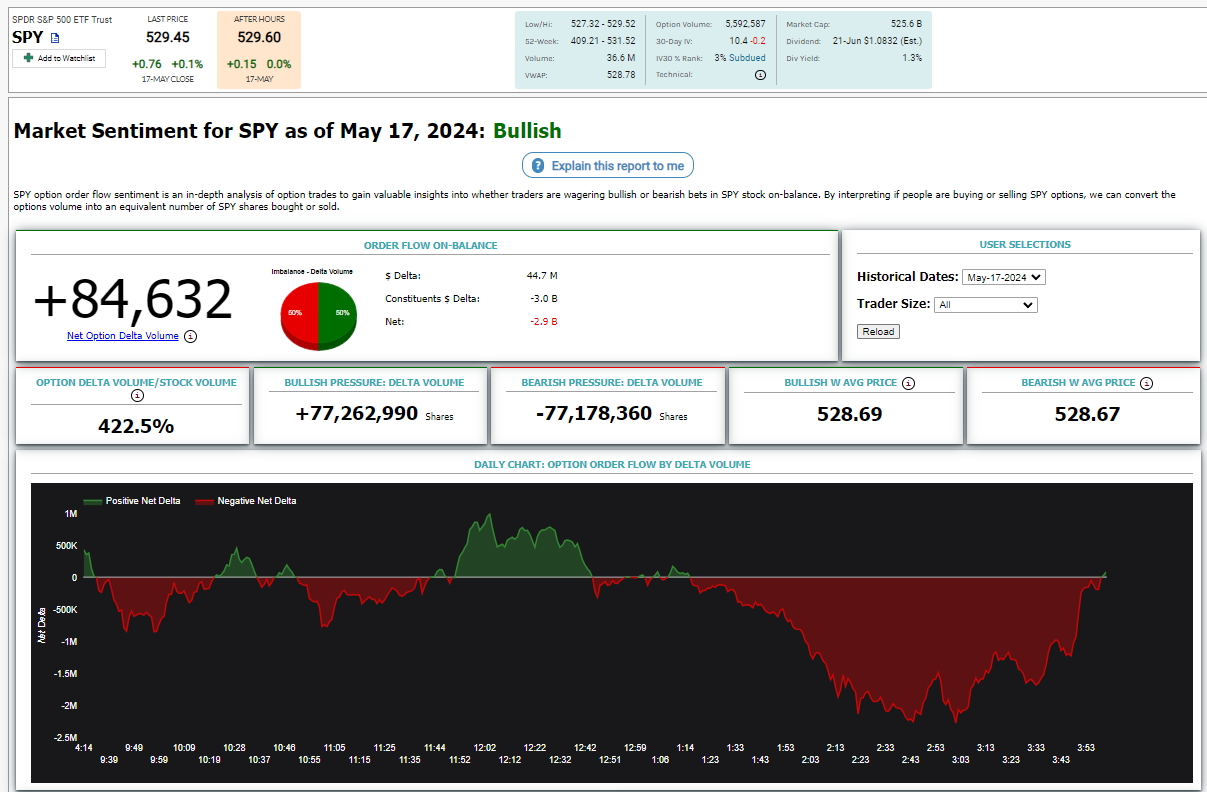This screenshot has height=792, width=1207.
Task: Click the daily option order flow chart area
Action: click(612, 632)
